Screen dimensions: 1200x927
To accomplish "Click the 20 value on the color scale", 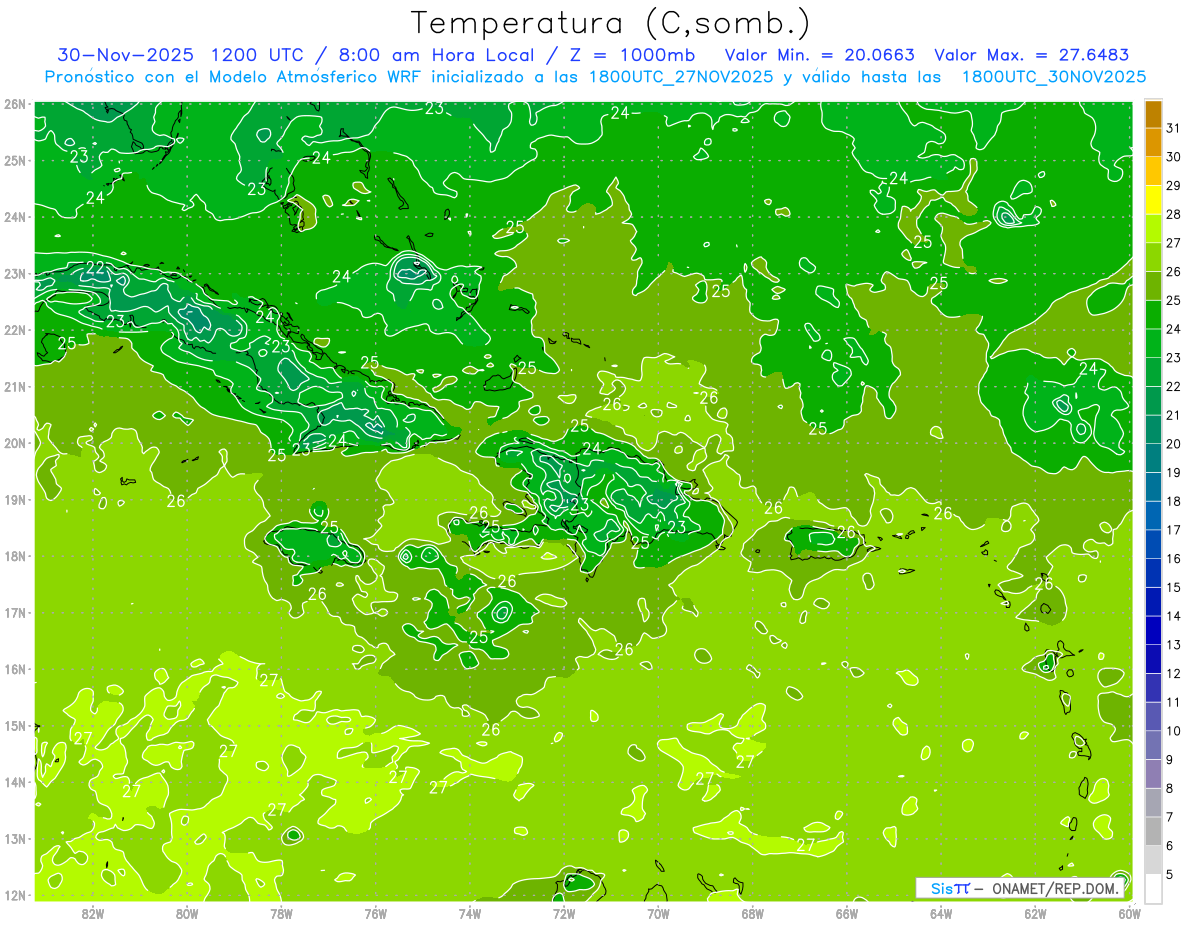I will 1174,444.
